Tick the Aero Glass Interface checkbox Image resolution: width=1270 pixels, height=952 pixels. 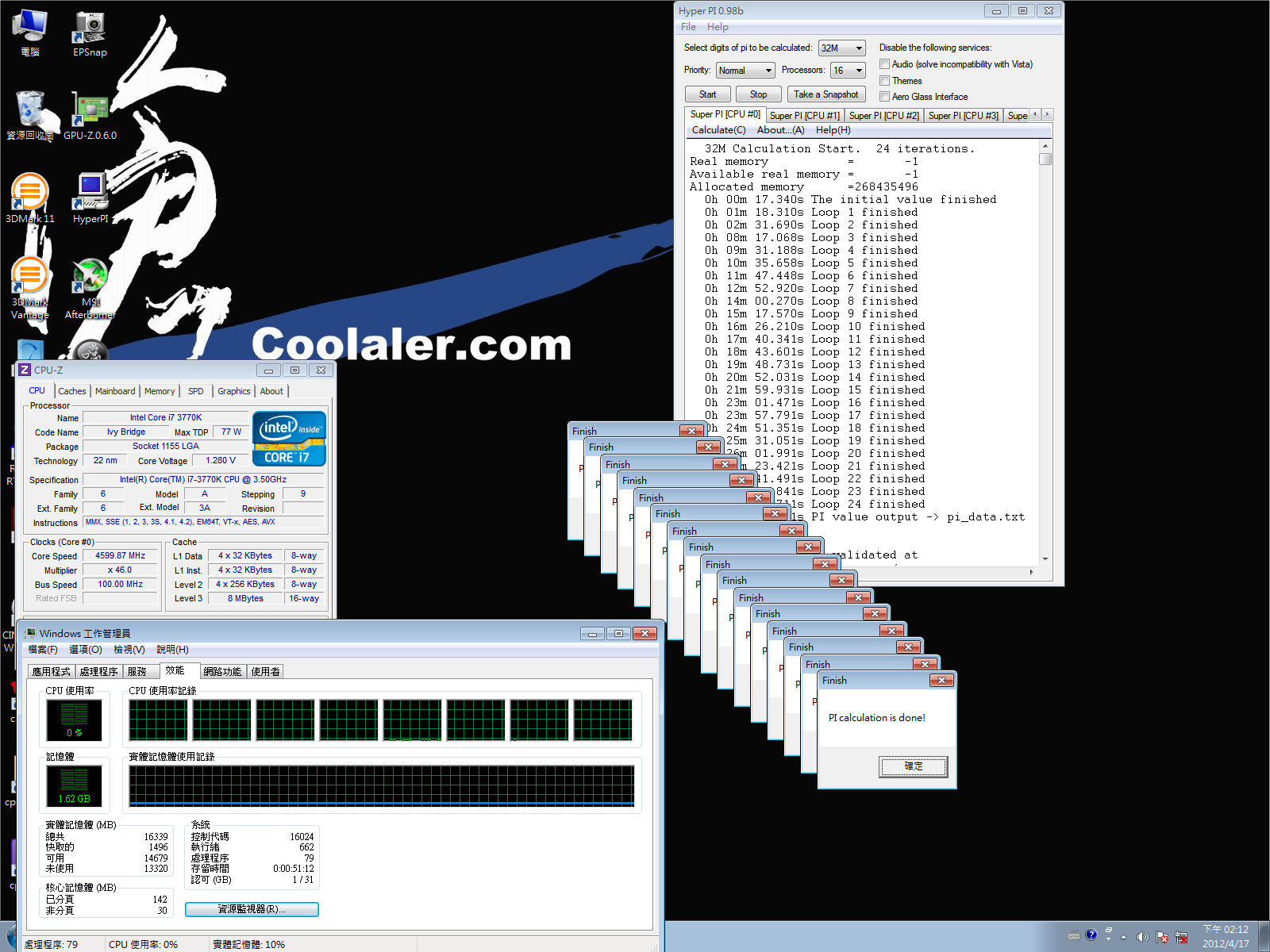tap(884, 96)
